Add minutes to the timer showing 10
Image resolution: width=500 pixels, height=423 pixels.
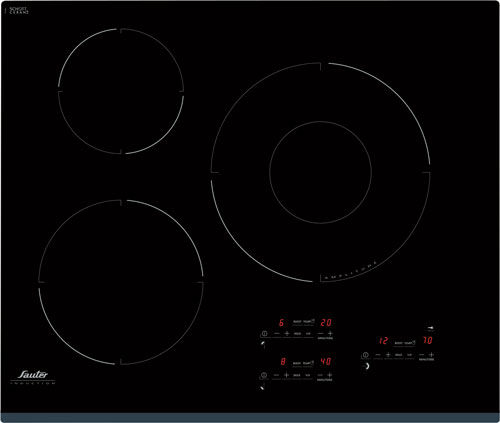[431, 355]
